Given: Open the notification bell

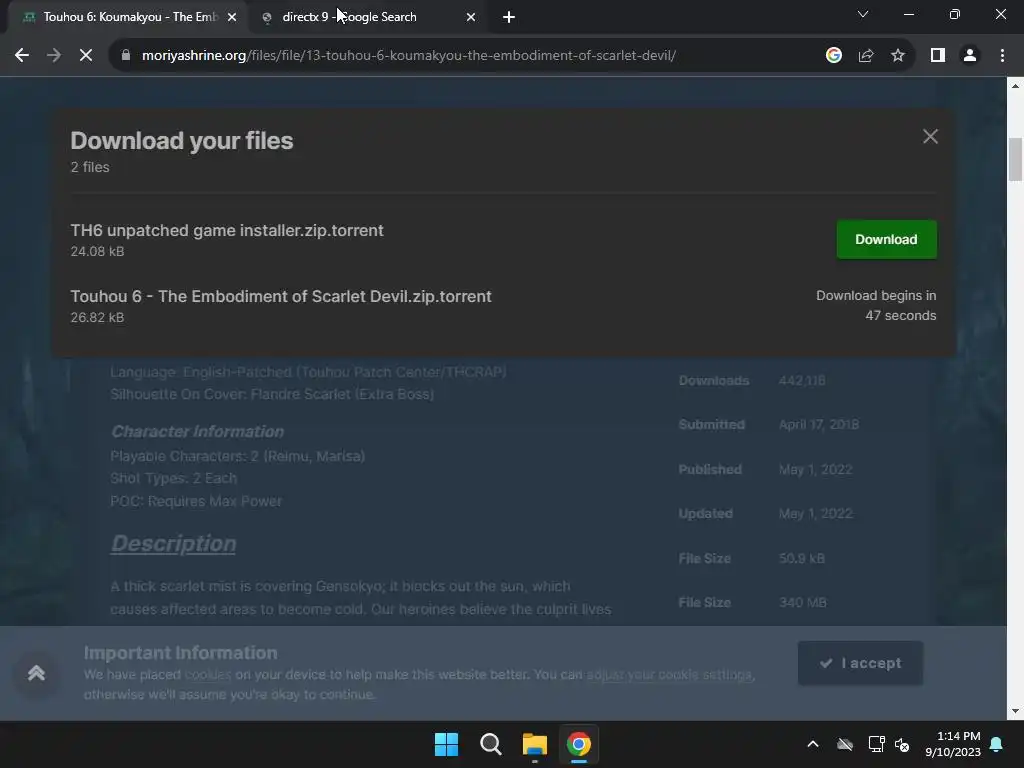Looking at the screenshot, I should [997, 744].
